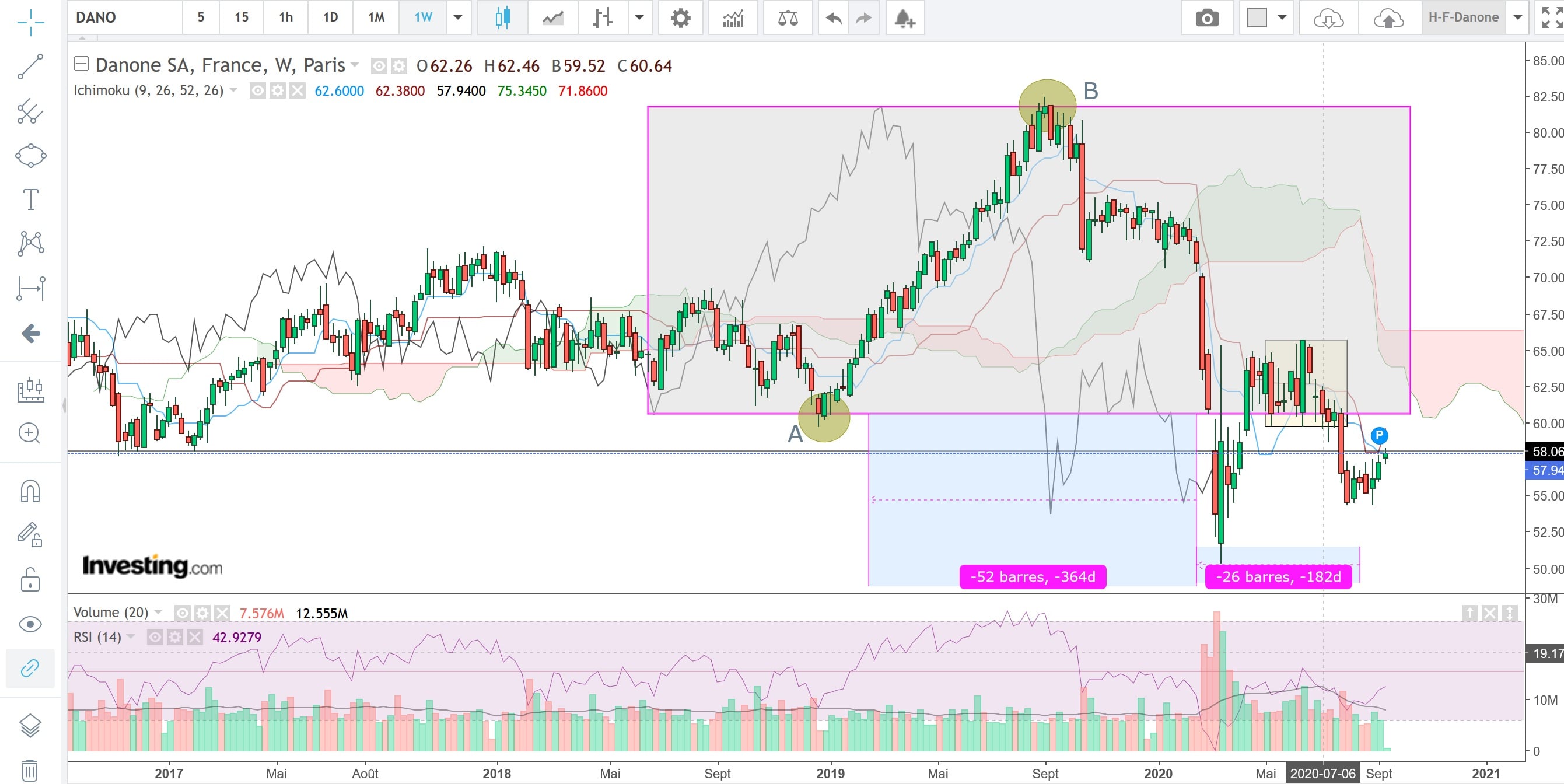Viewport: 1564px width, 784px height.
Task: Hide the Danone SA main series
Action: coord(379,65)
